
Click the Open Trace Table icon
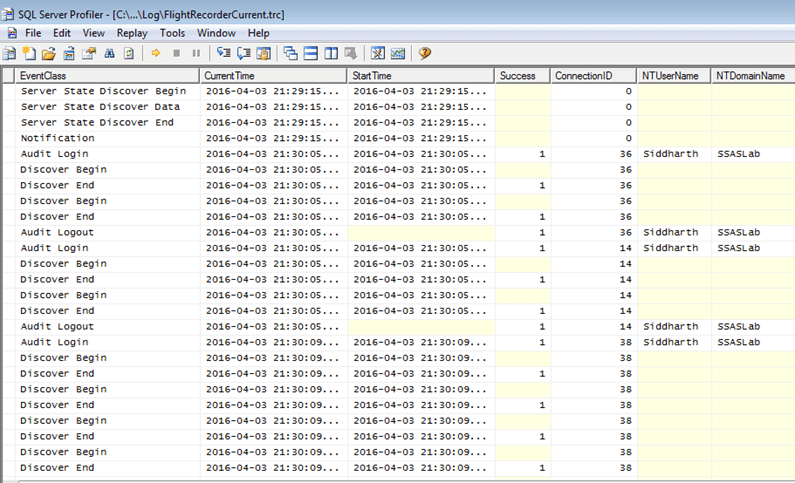pyautogui.click(x=69, y=53)
